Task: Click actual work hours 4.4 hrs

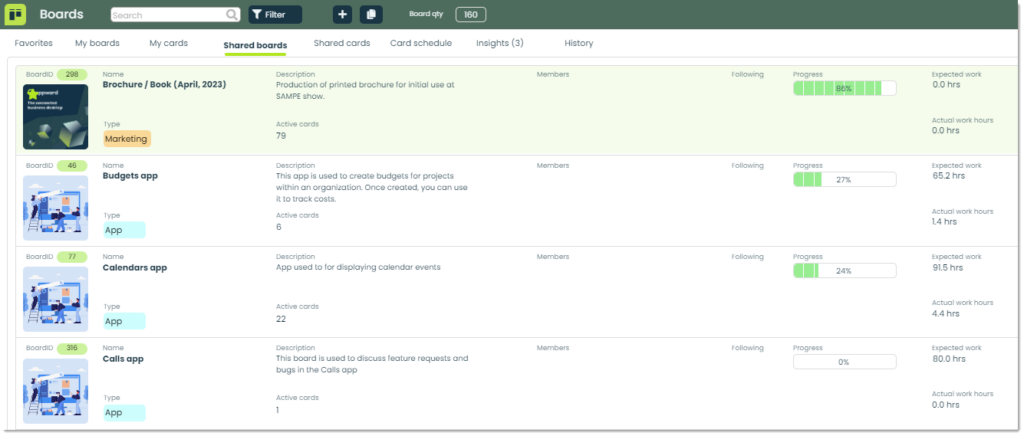Action: (x=946, y=313)
